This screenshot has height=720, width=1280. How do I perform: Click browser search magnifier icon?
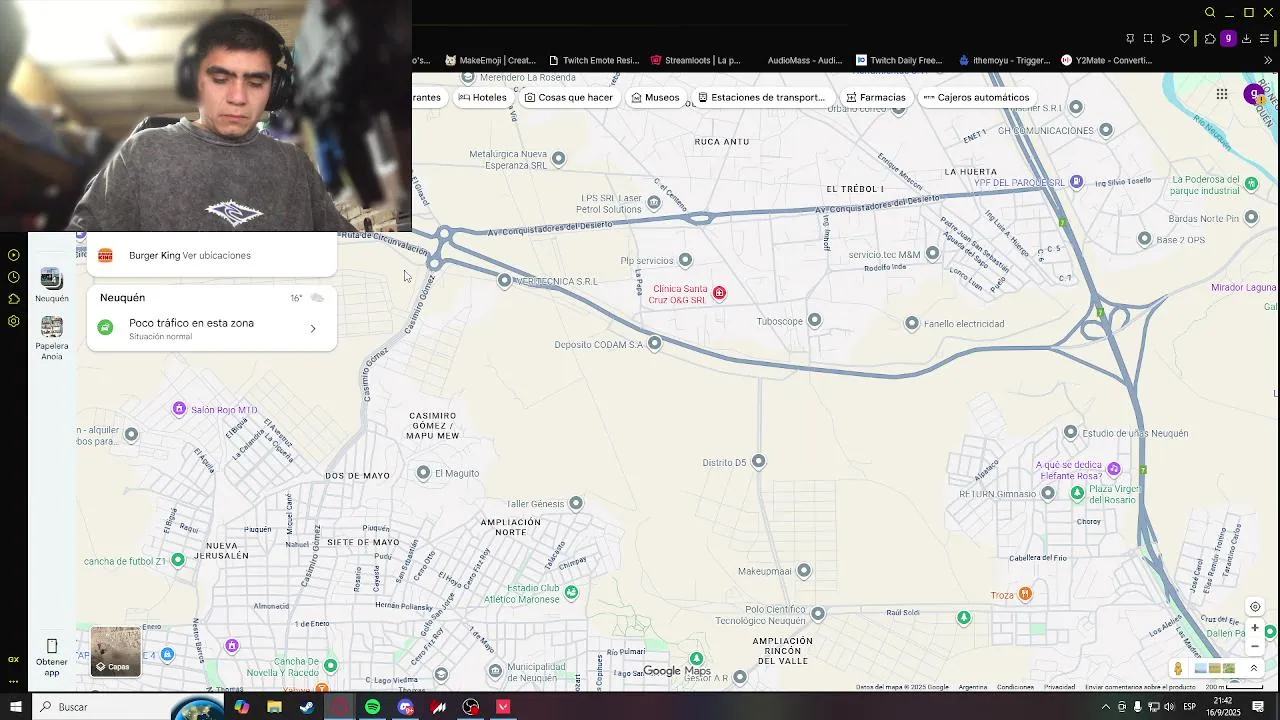[1210, 13]
